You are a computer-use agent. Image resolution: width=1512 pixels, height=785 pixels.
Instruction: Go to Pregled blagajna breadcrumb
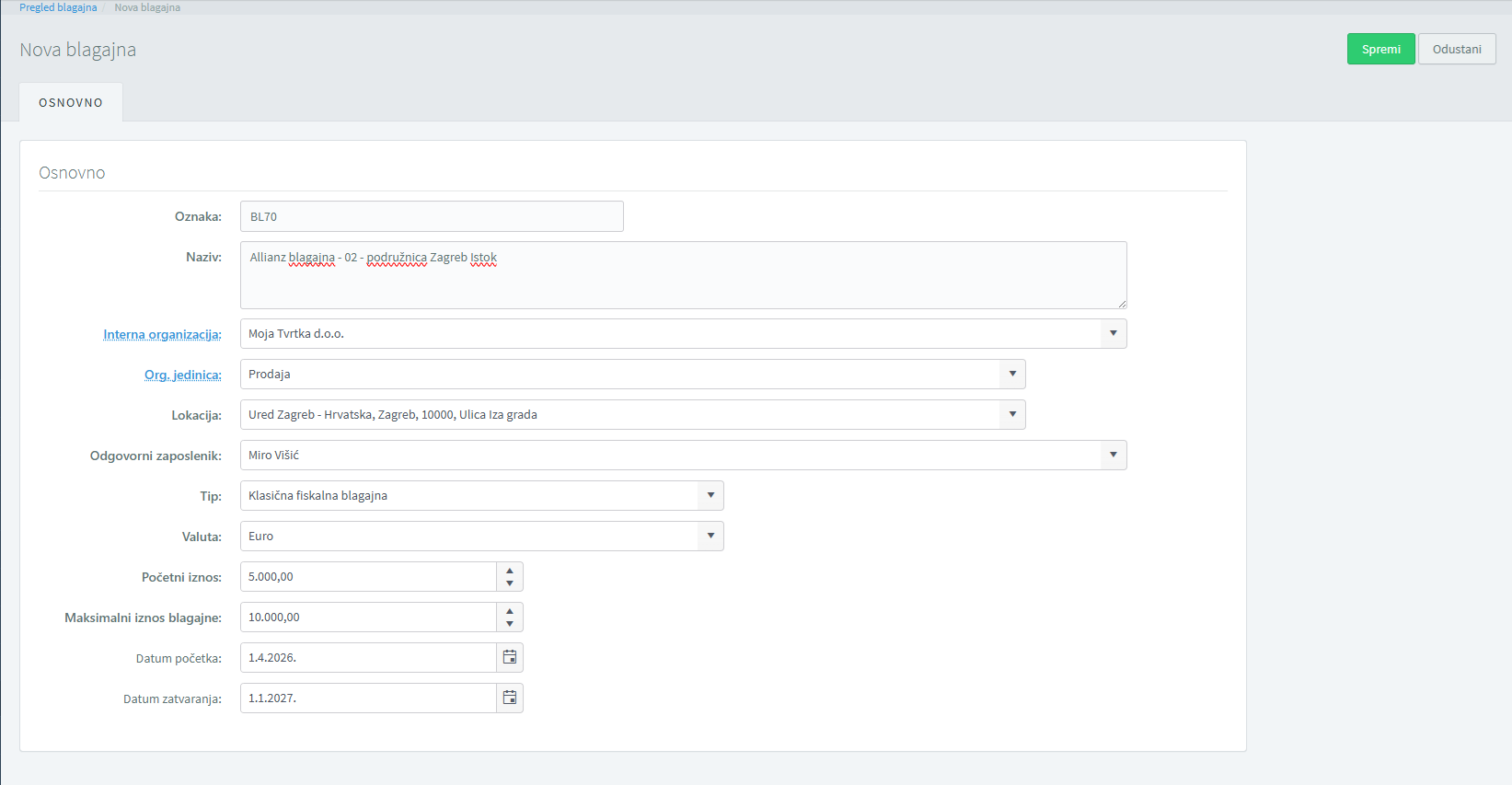pos(58,7)
